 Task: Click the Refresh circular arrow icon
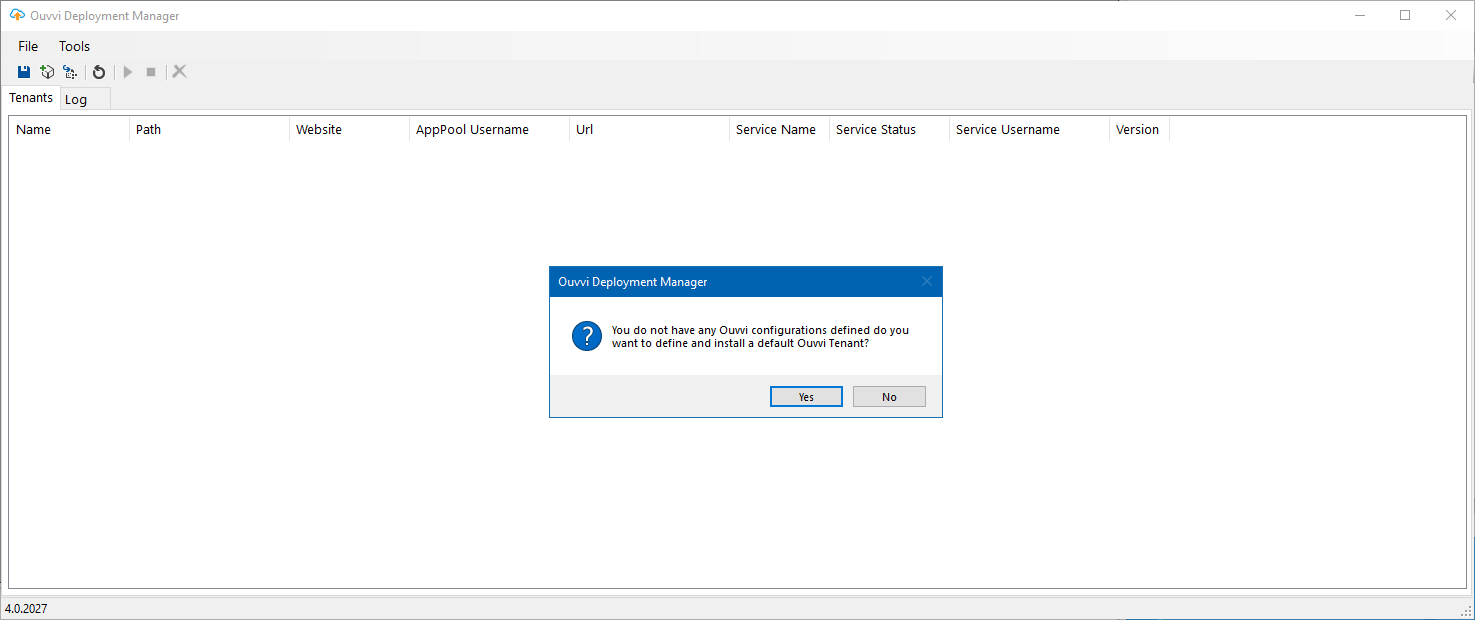coord(99,72)
